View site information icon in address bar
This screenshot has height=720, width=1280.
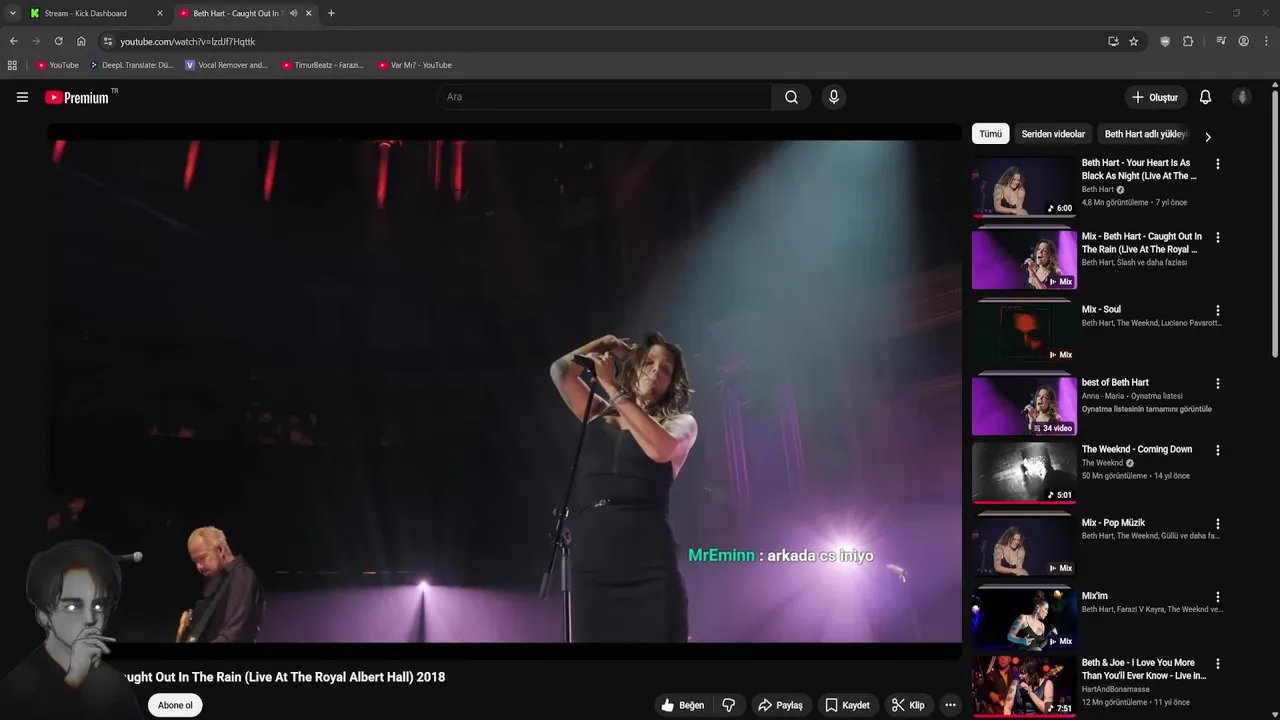(x=108, y=41)
